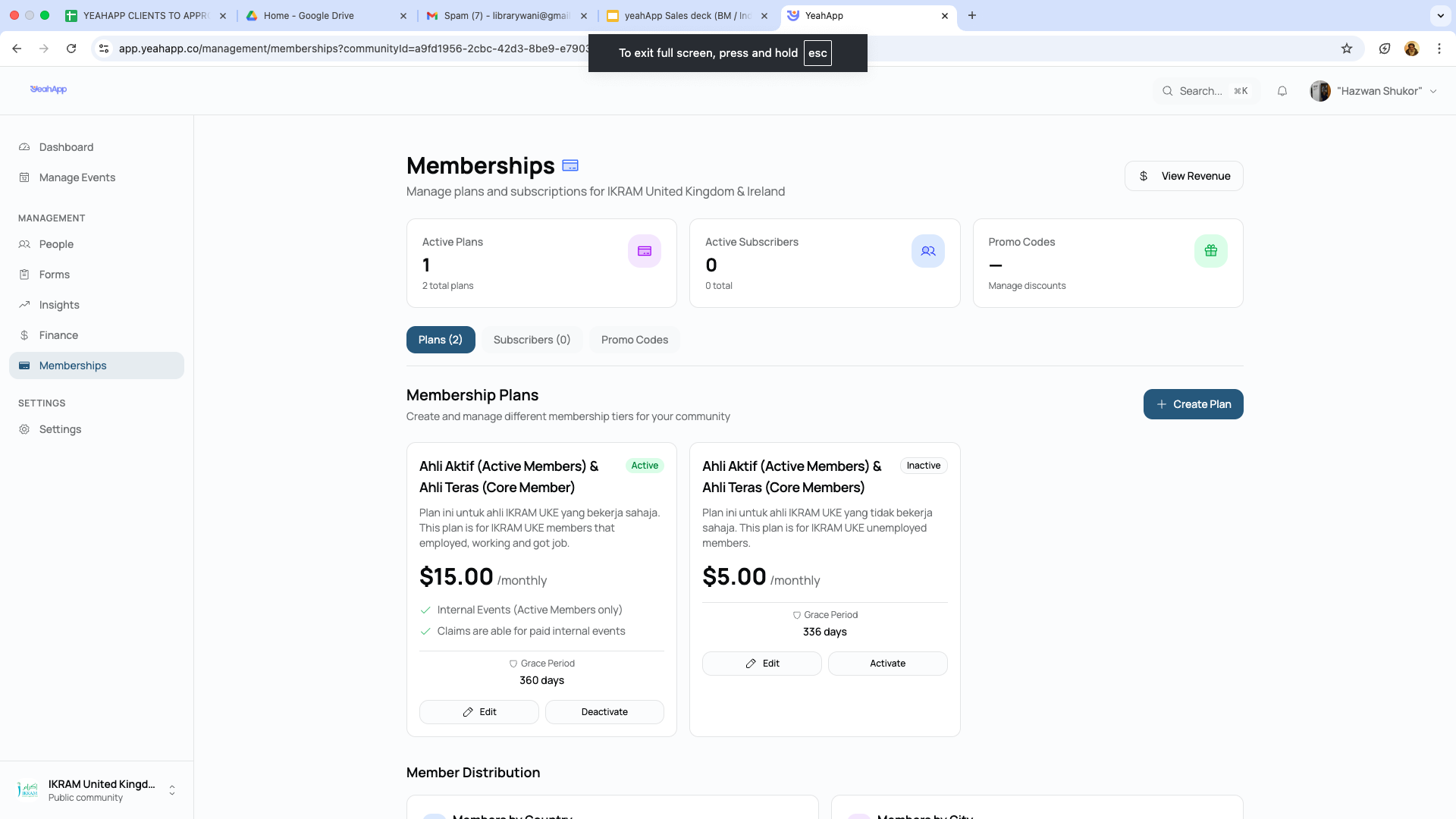Screen dimensions: 1456x819
Task: Bookmark page with star icon
Action: coord(1346,49)
